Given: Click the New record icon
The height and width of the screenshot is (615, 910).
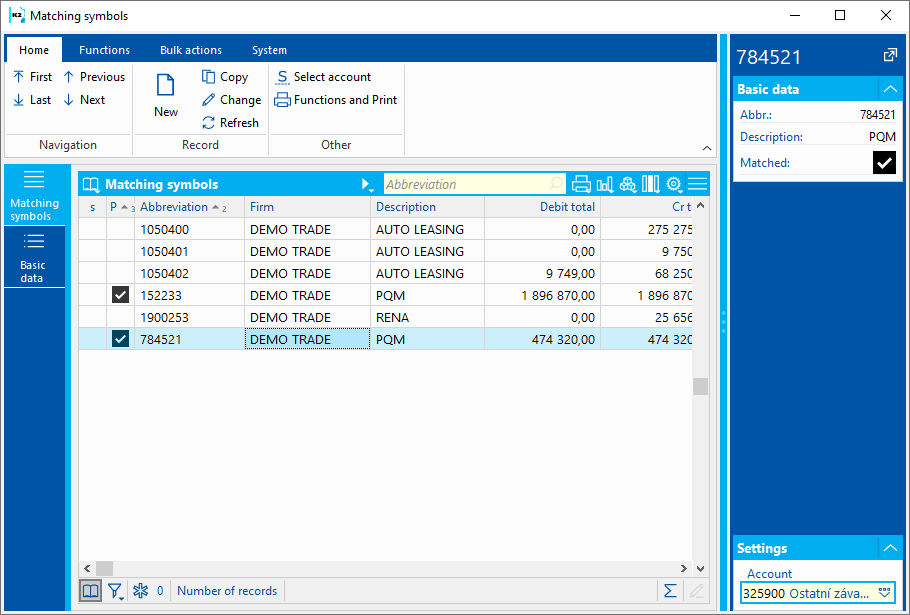Looking at the screenshot, I should [166, 95].
